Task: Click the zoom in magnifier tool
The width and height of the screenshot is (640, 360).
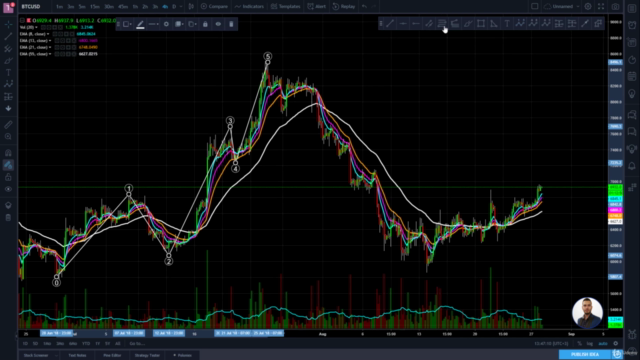Action: click(8, 136)
